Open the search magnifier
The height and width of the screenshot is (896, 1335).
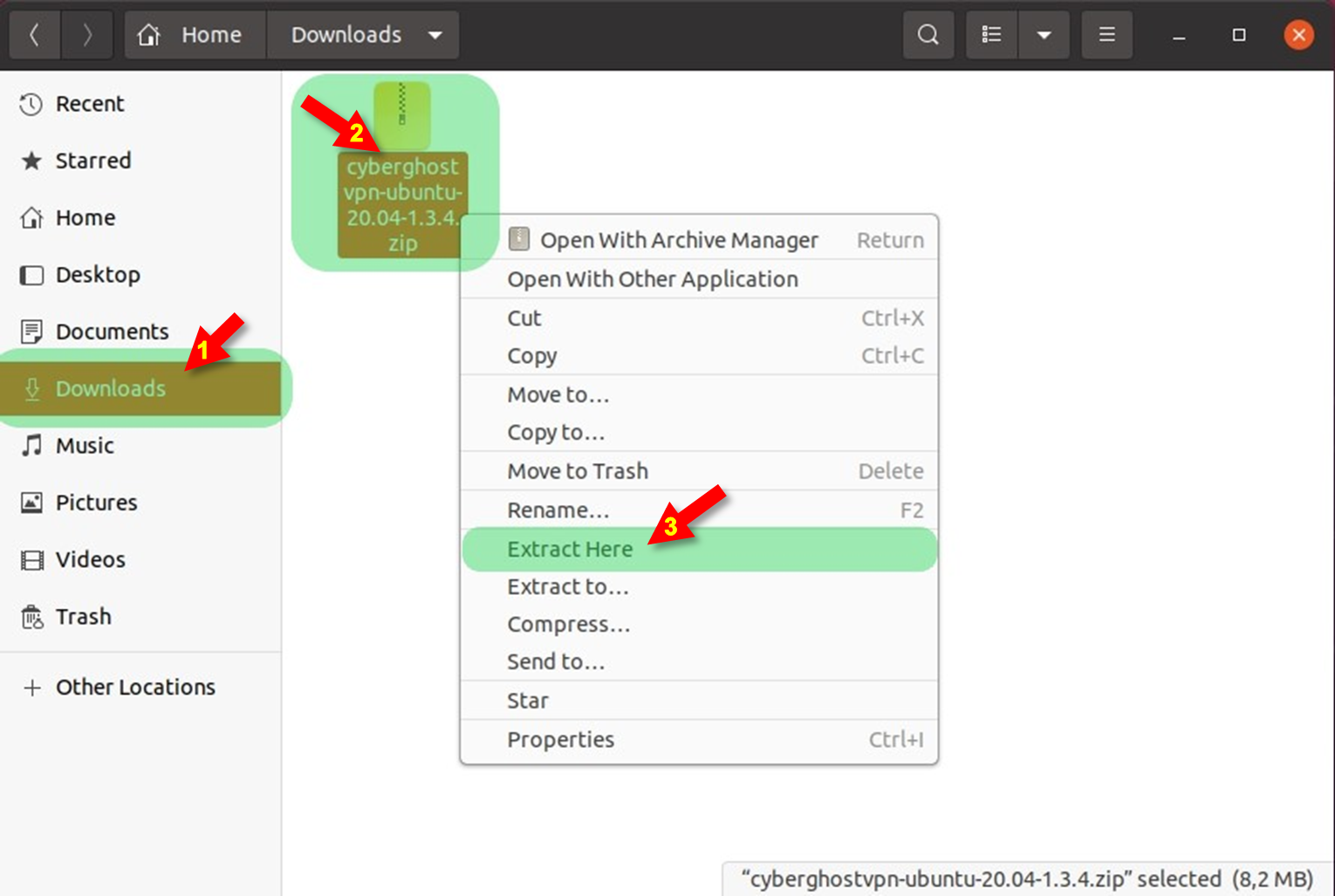(x=928, y=35)
